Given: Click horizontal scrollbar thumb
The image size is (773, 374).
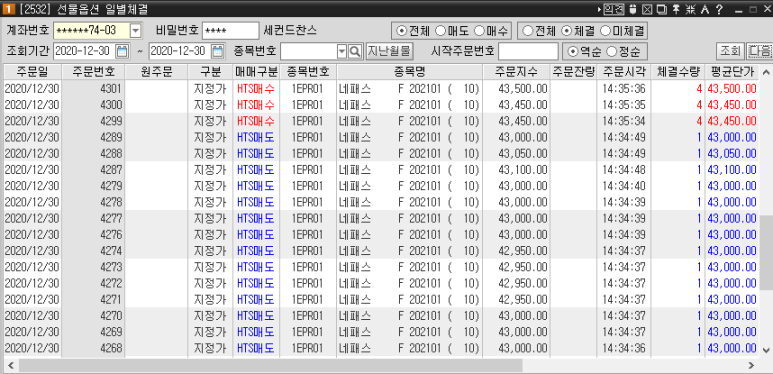Looking at the screenshot, I should click(x=270, y=365).
